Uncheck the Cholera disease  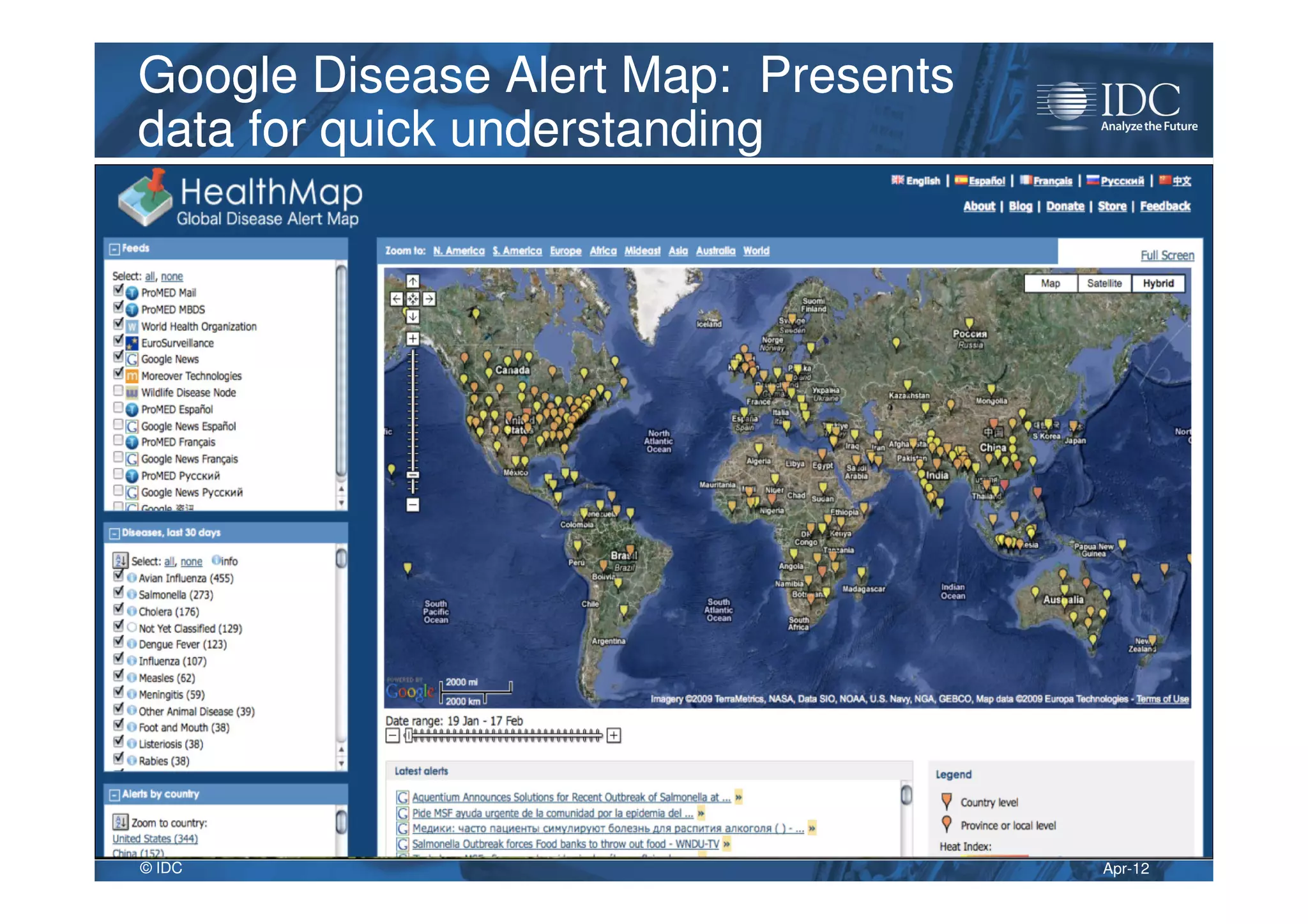pos(118,609)
